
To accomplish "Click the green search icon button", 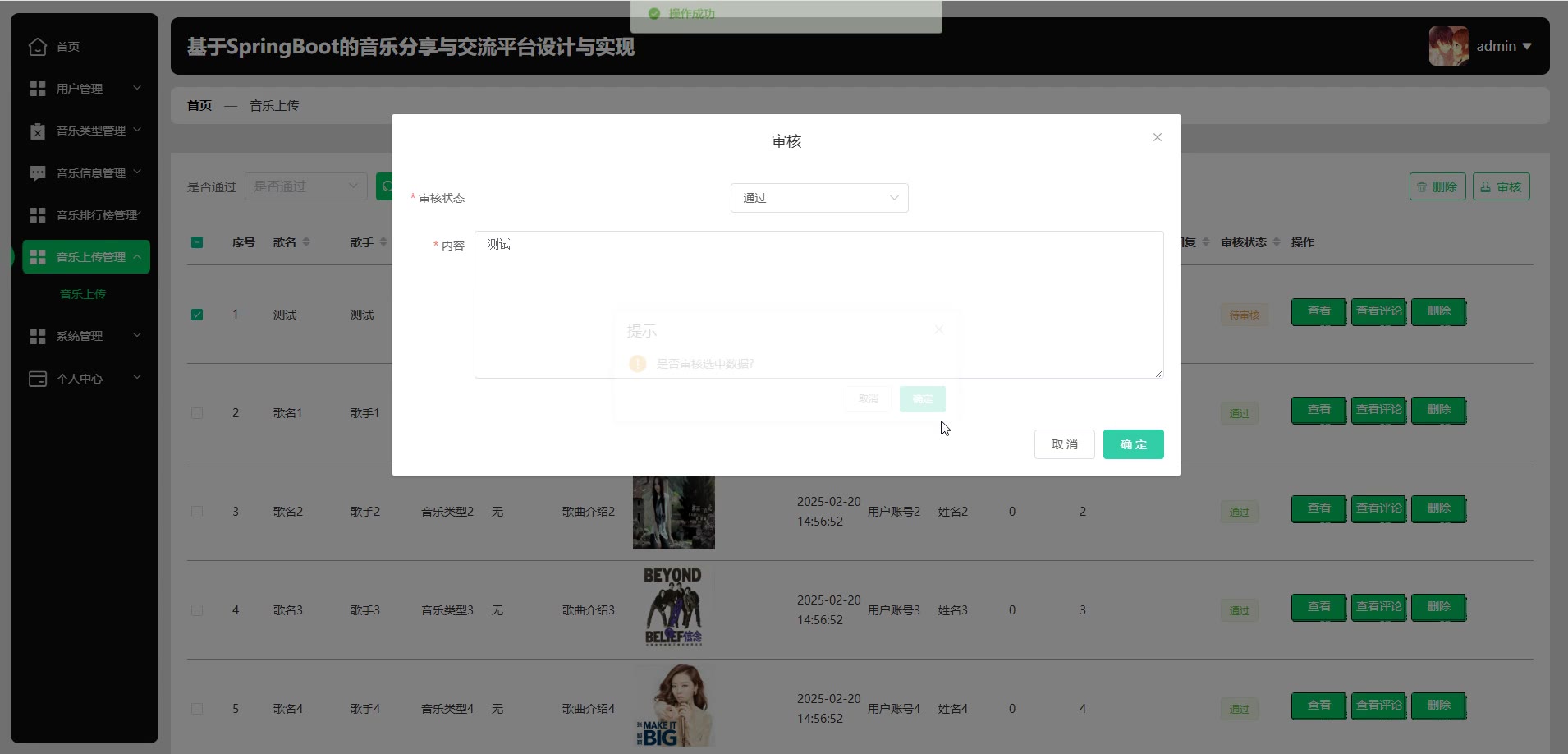I will 384,186.
